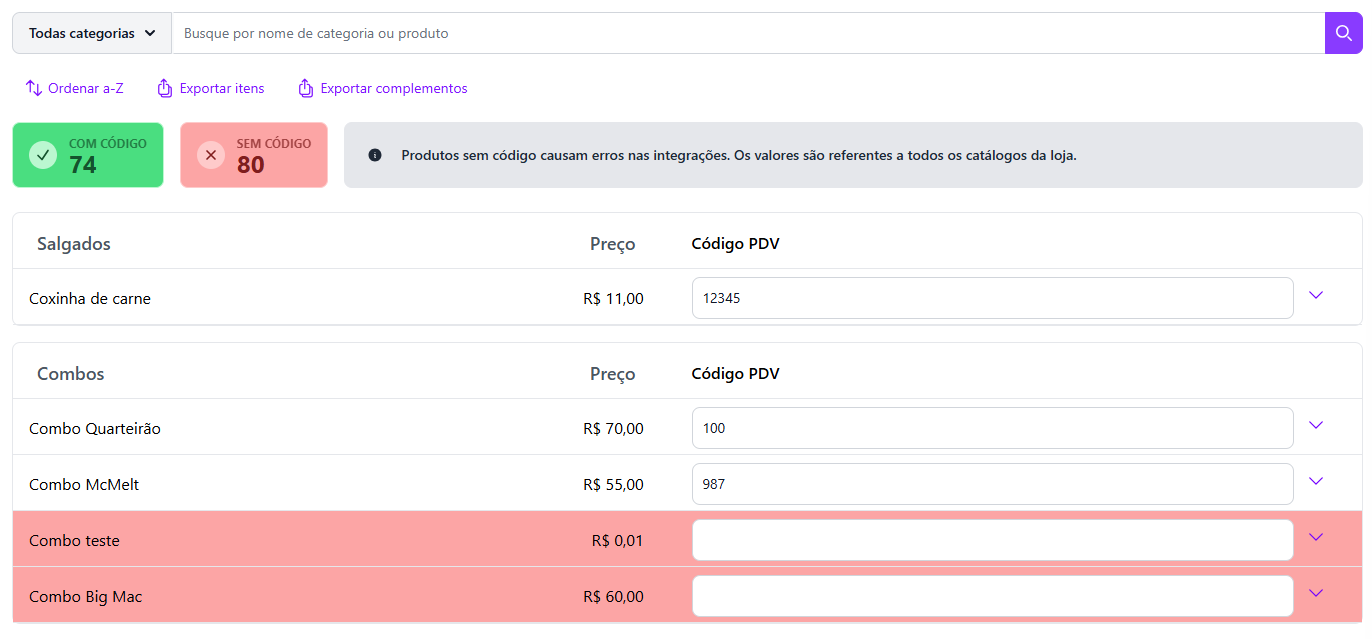
Task: Click the Exportar itens export icon
Action: (x=165, y=88)
